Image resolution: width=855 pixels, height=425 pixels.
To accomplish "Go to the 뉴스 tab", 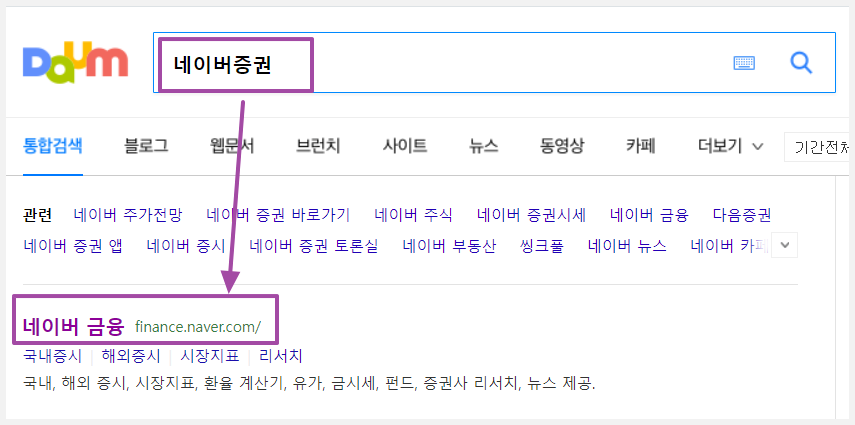I will pos(484,146).
